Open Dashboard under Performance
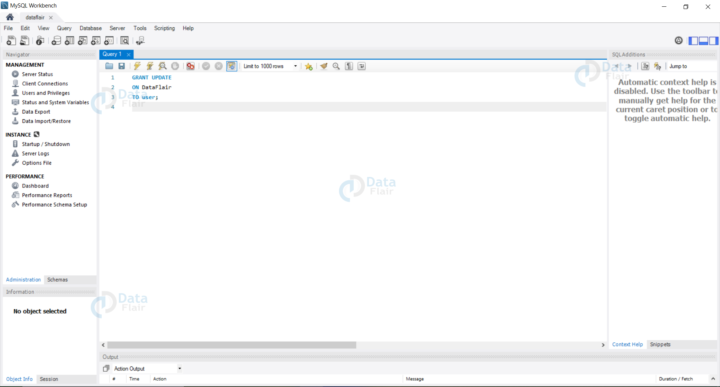Viewport: 720px width, 387px height. (35, 186)
